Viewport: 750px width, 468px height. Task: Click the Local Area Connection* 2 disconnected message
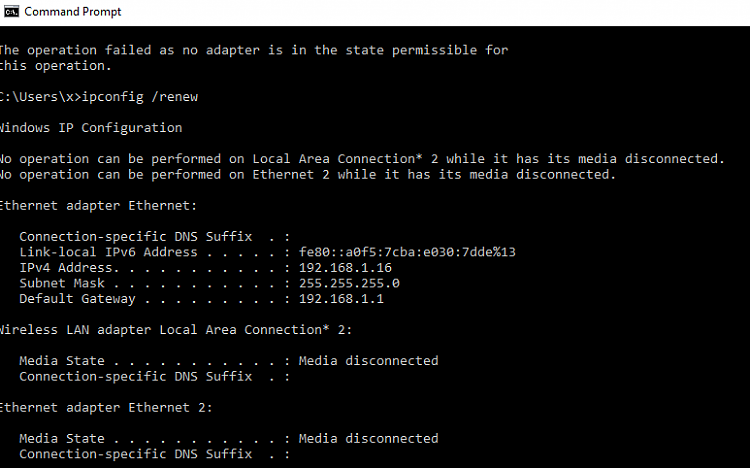(x=363, y=159)
